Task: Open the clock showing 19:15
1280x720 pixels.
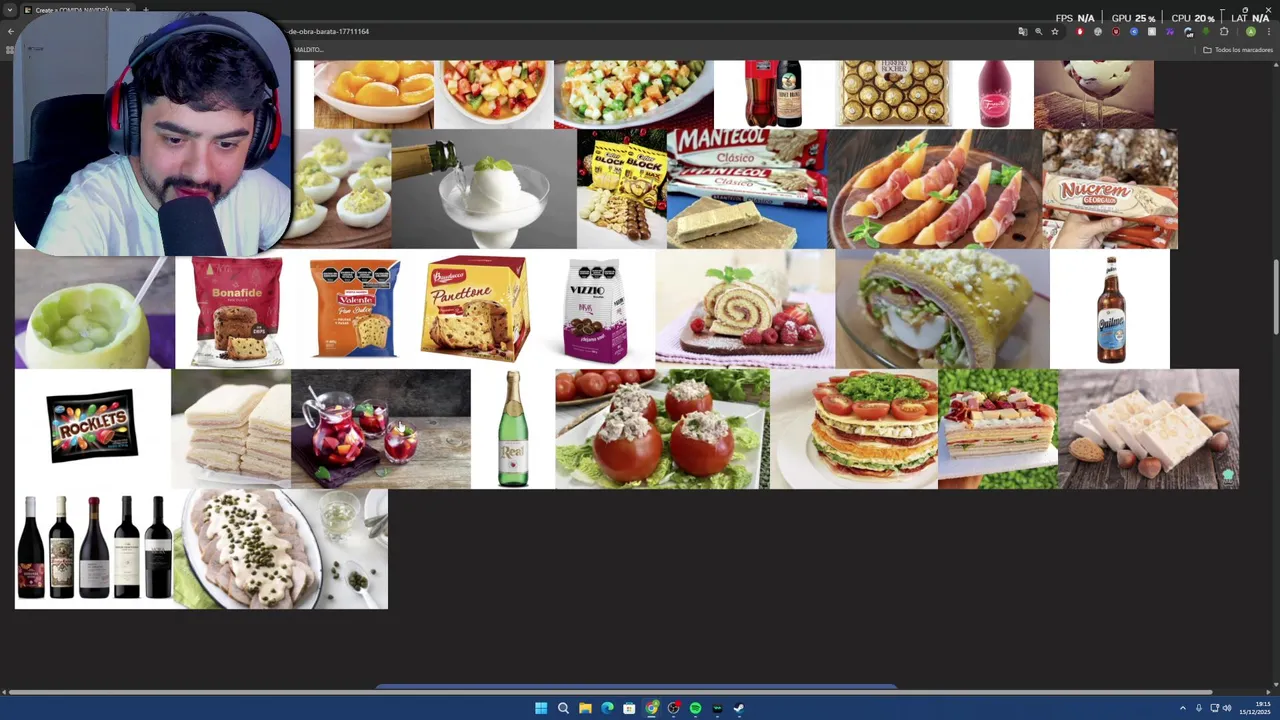Action: [x=1257, y=708]
